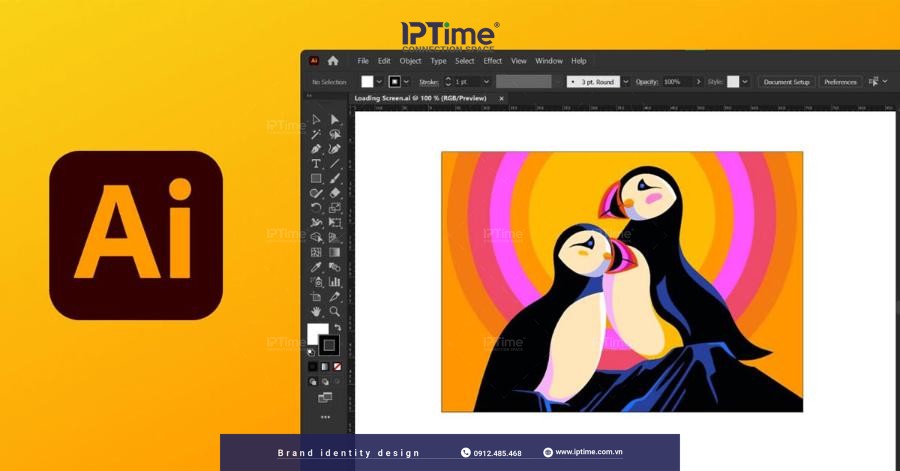Image resolution: width=900 pixels, height=471 pixels.
Task: Click Change Screen Mode icon
Action: click(x=325, y=397)
